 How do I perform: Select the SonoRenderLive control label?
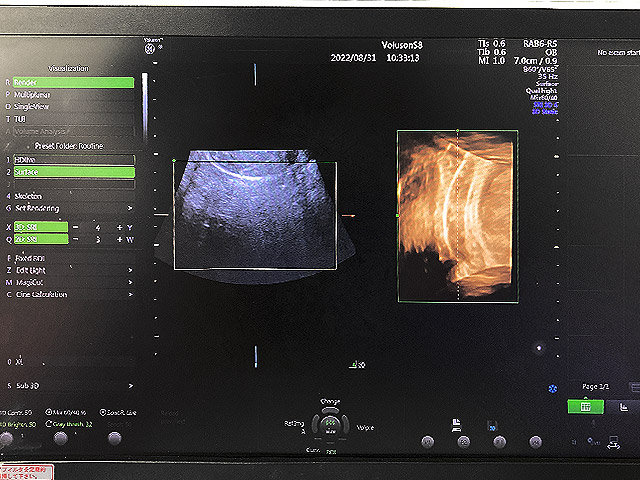118,413
